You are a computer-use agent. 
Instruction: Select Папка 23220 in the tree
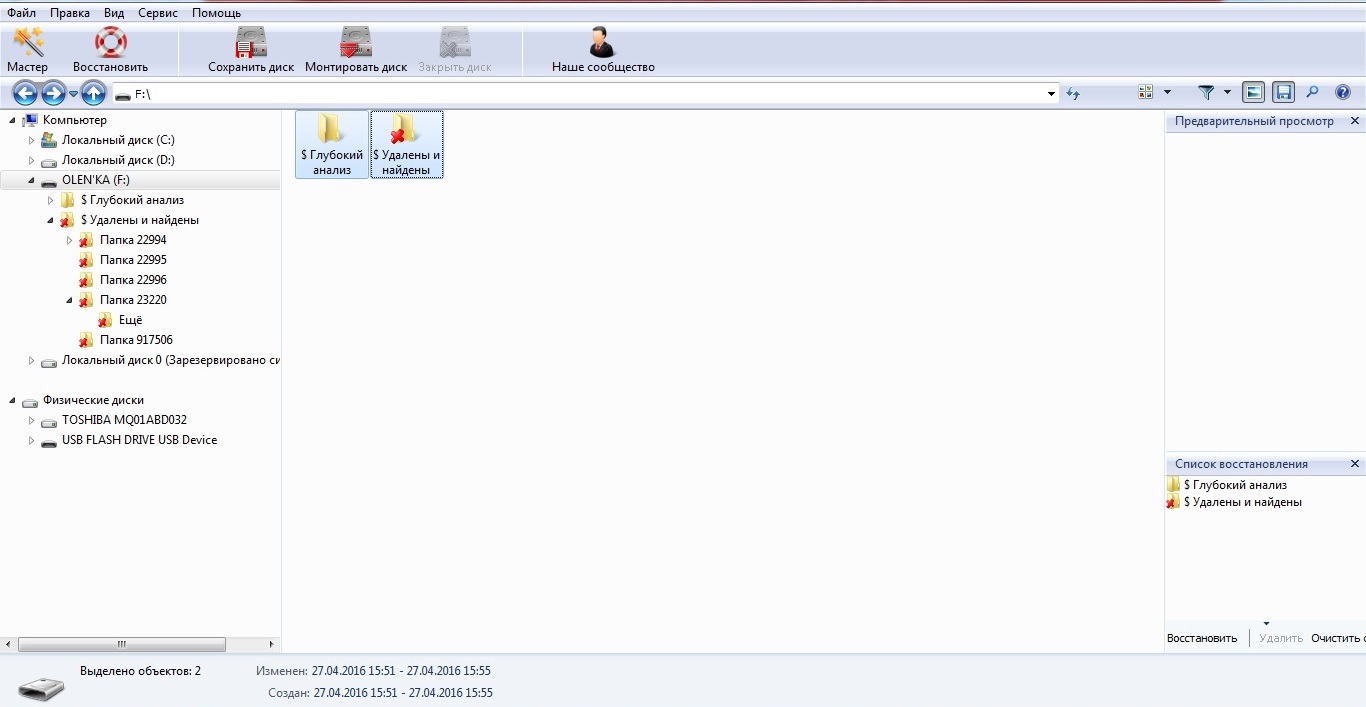pos(133,300)
